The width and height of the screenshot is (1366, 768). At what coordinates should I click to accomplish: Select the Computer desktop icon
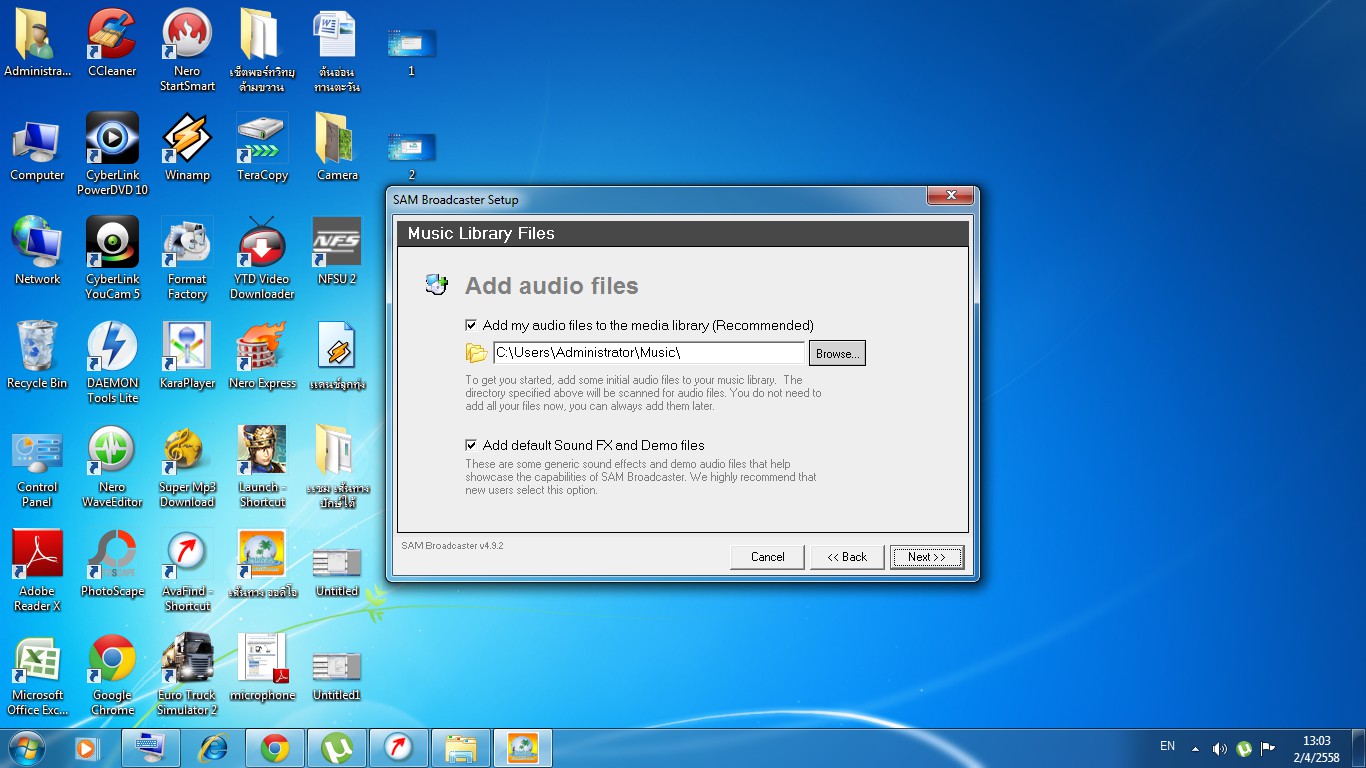point(37,148)
